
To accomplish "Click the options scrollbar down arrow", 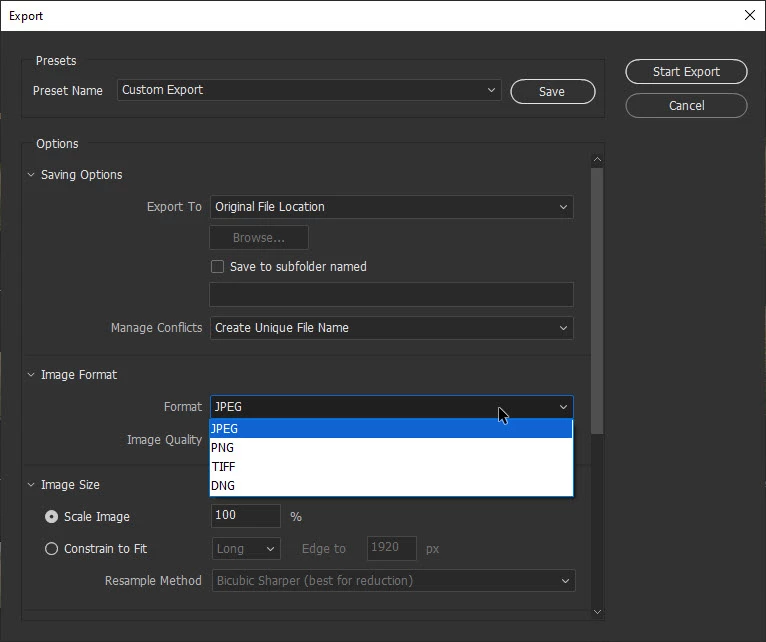I will click(597, 612).
